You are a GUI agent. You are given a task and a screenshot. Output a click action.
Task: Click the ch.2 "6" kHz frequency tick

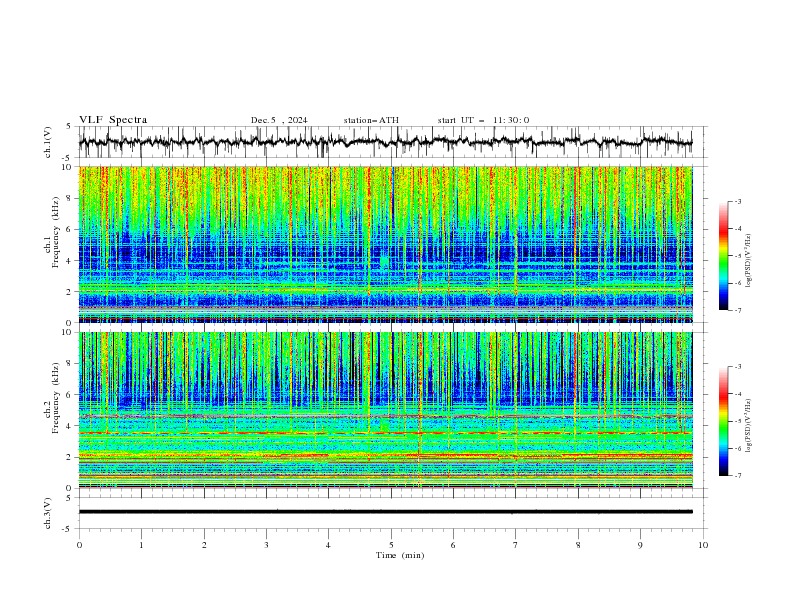pyautogui.click(x=70, y=395)
